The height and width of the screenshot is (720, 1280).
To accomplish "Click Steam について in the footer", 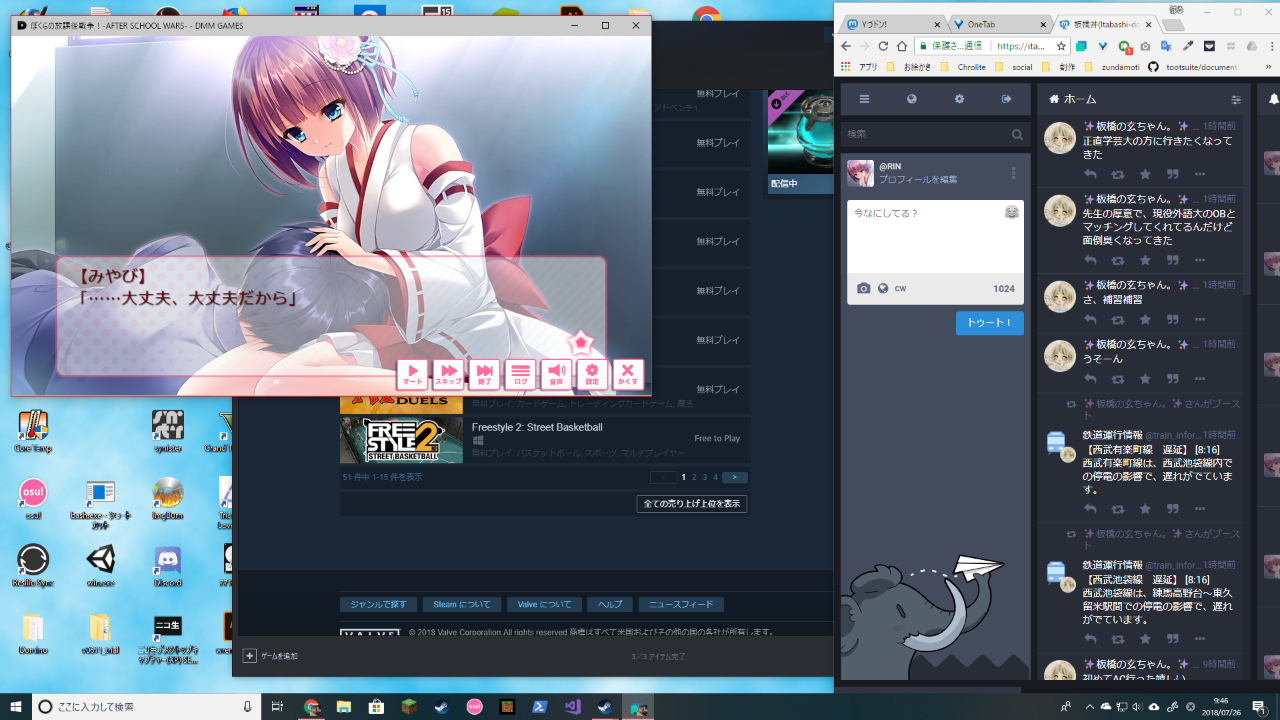I will 461,604.
